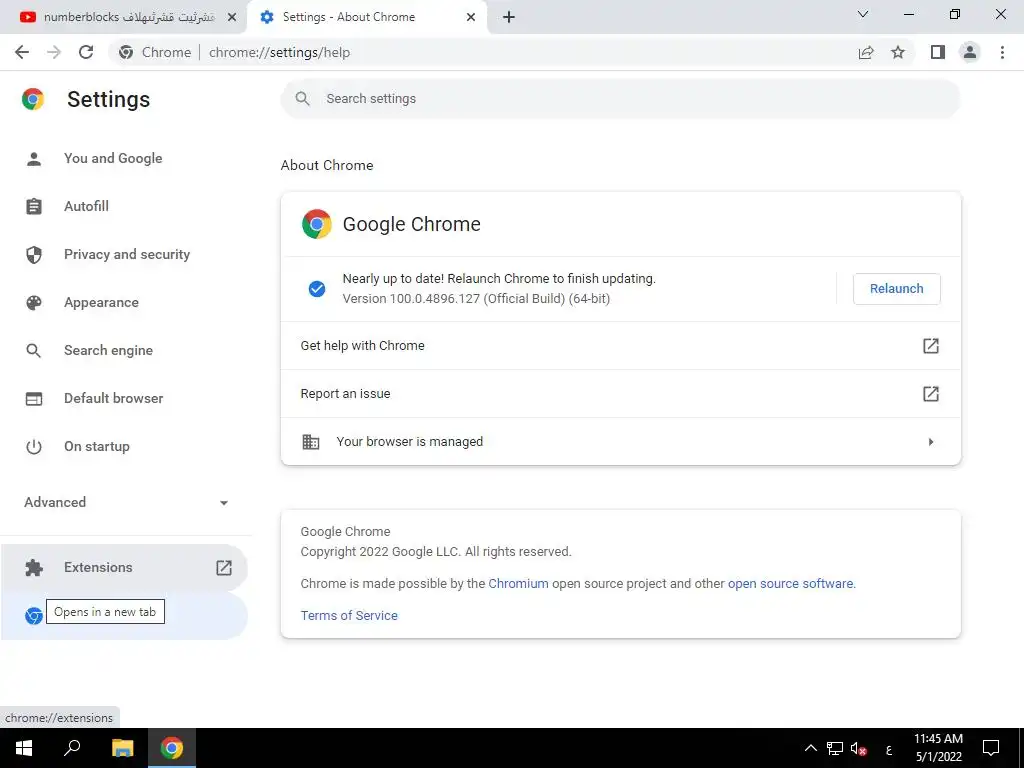Open Default browser settings
This screenshot has height=768, width=1024.
pos(124,398)
